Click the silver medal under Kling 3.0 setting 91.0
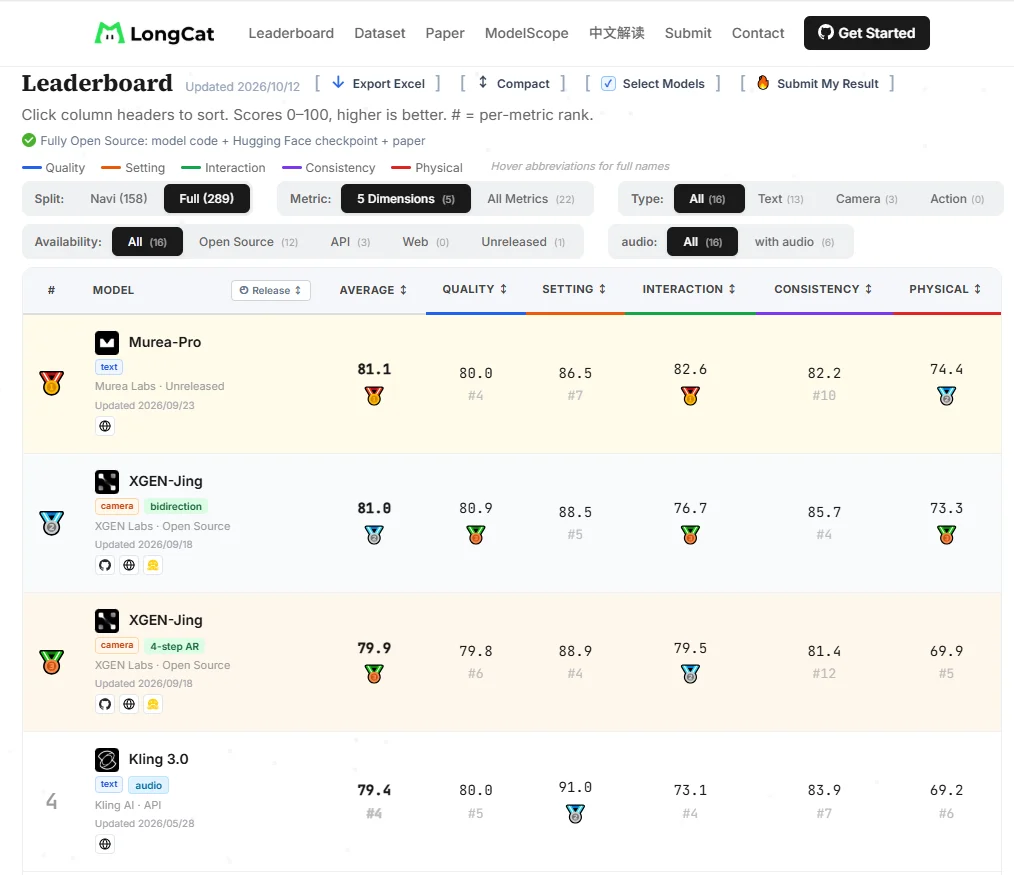Screen dimensions: 1014x875 click(x=575, y=813)
